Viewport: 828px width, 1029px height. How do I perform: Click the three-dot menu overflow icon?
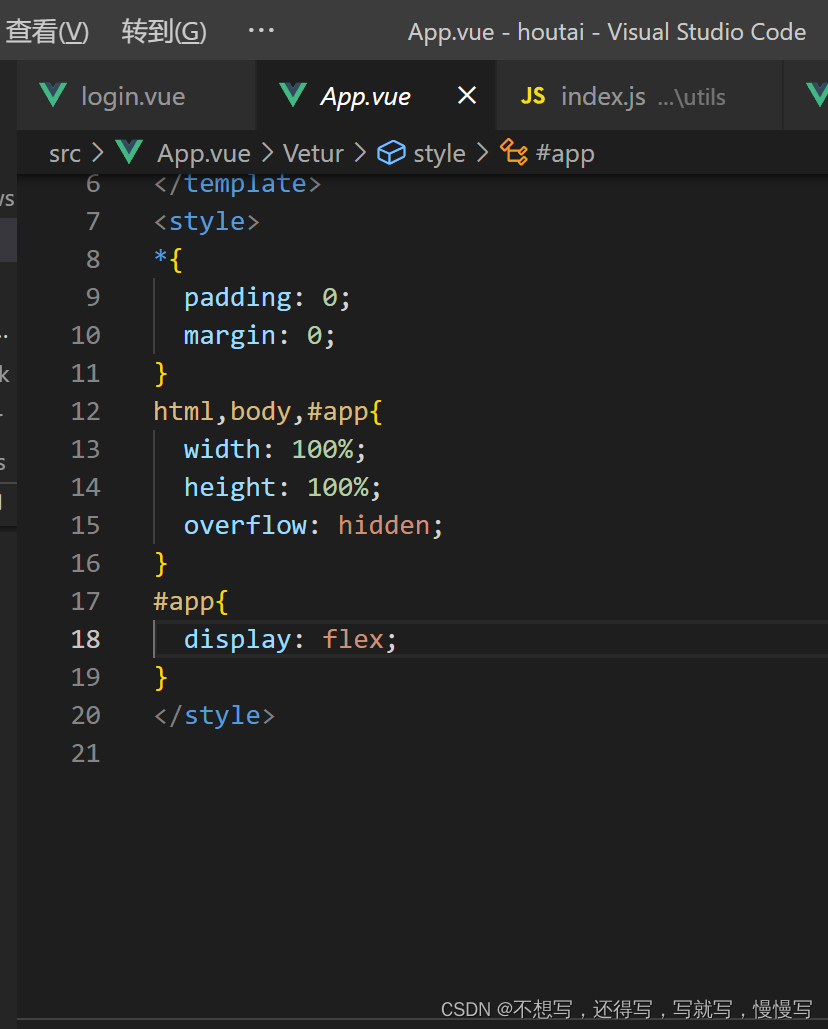[x=261, y=31]
